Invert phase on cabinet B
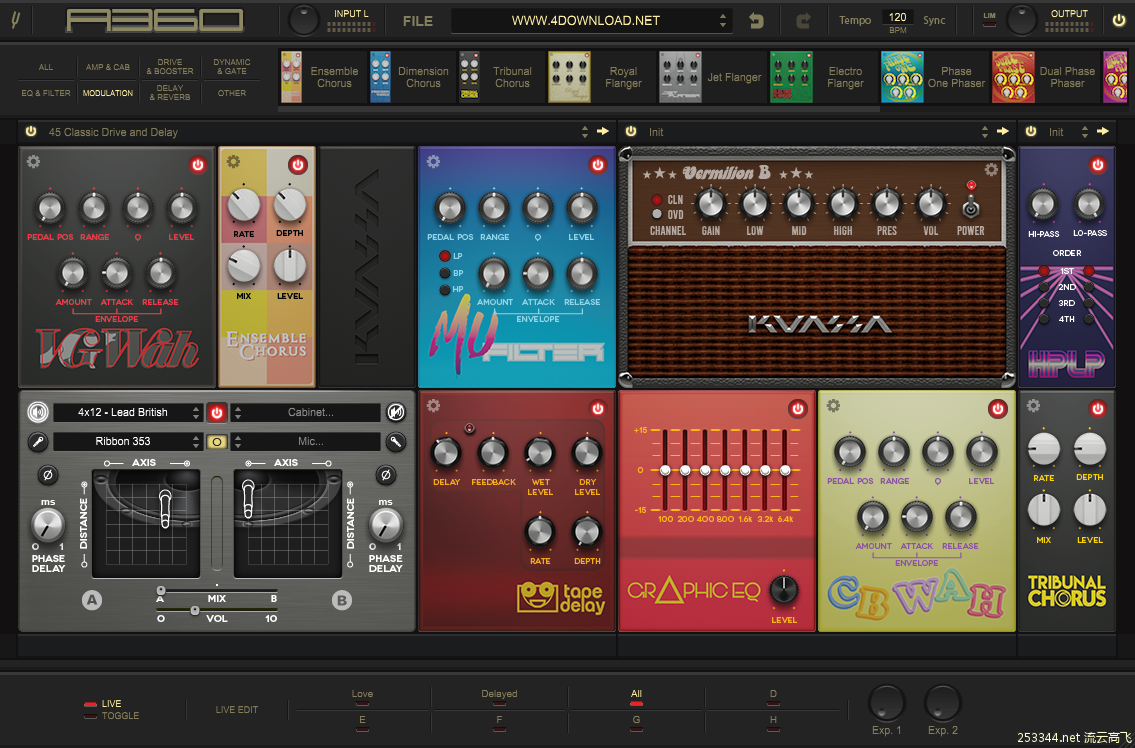 pos(386,475)
